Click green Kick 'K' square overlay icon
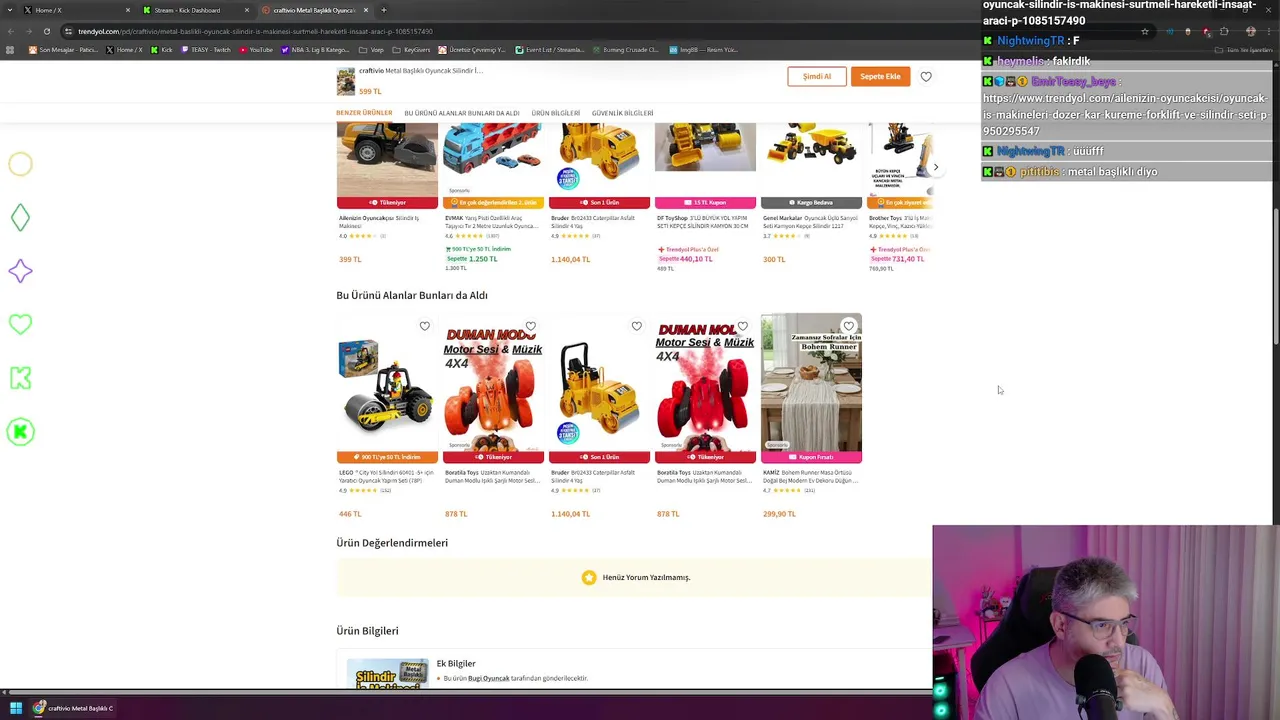This screenshot has height=720, width=1280. 20,378
